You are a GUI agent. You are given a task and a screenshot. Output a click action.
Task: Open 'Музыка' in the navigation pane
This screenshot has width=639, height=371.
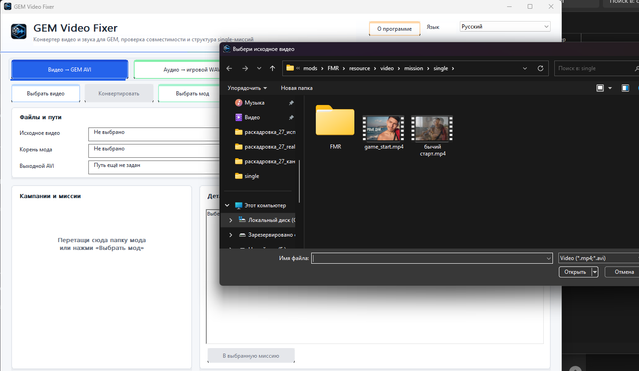254,103
